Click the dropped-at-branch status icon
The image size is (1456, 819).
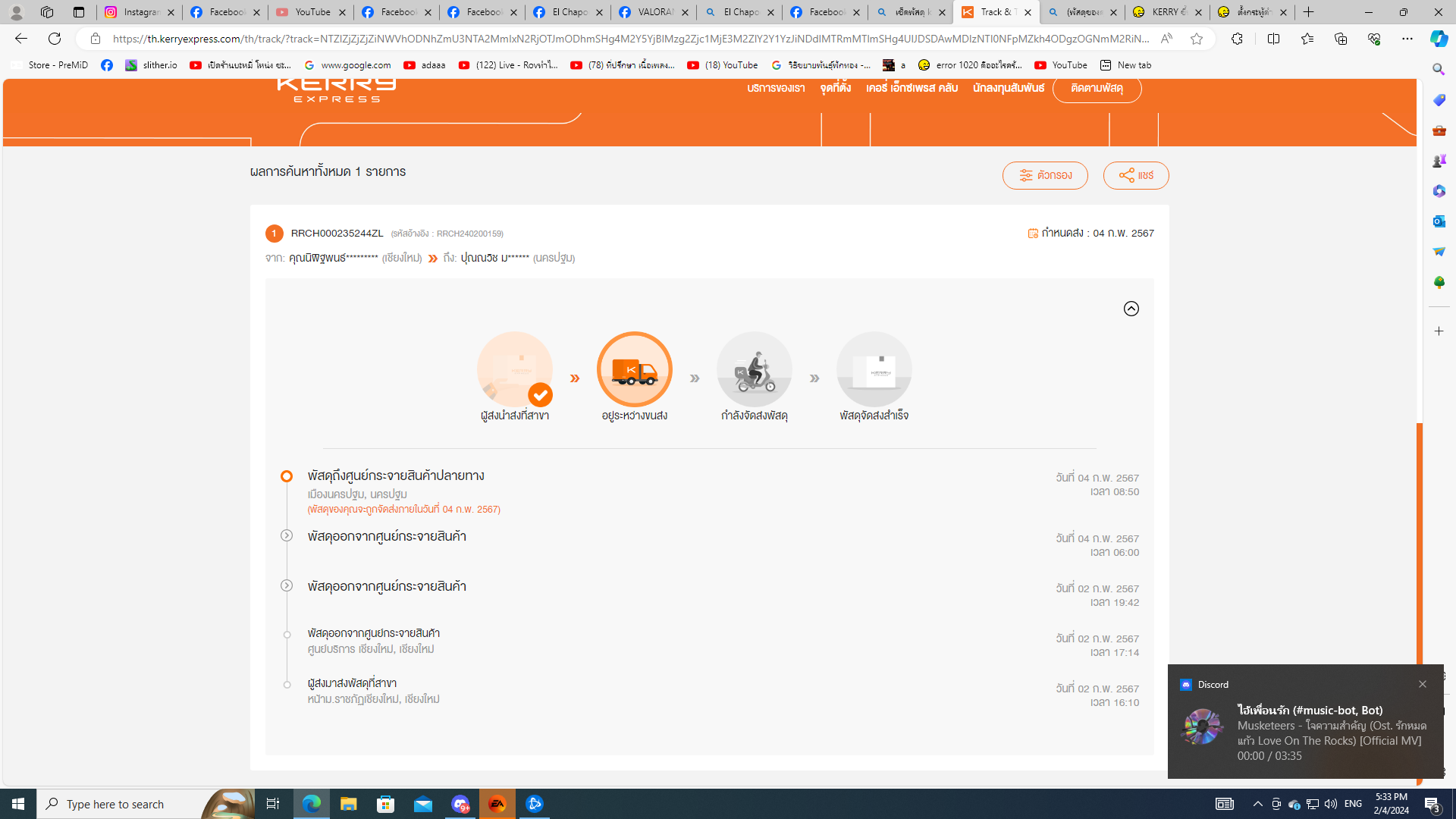pos(515,369)
